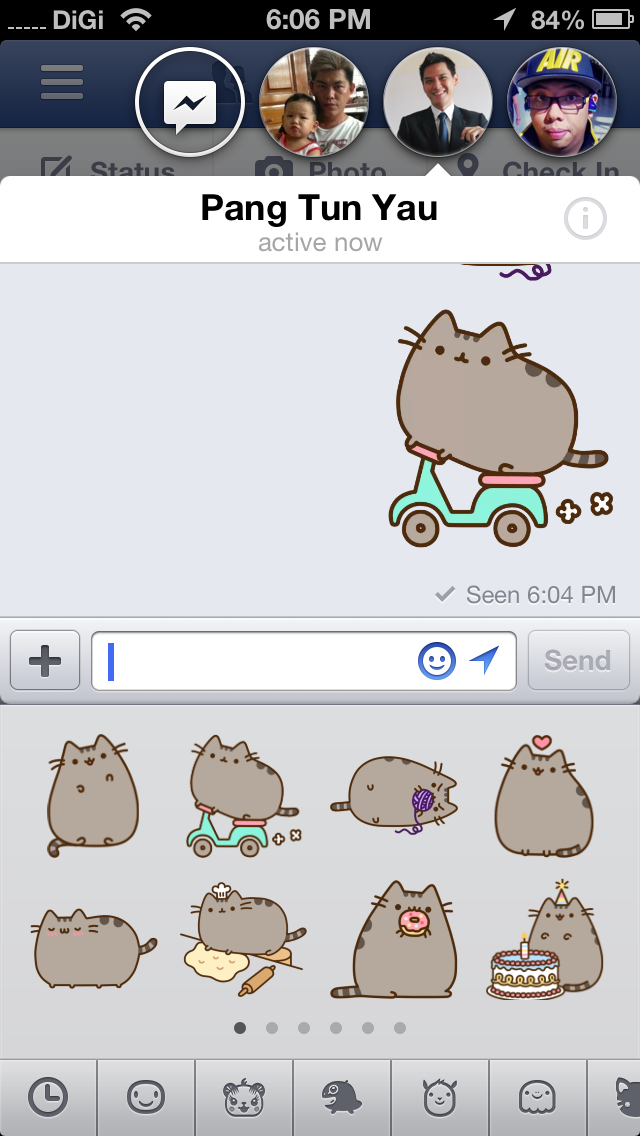Image resolution: width=640 pixels, height=1136 pixels.
Task: Switch to horned monster sticker pack tab
Action: 440,1097
